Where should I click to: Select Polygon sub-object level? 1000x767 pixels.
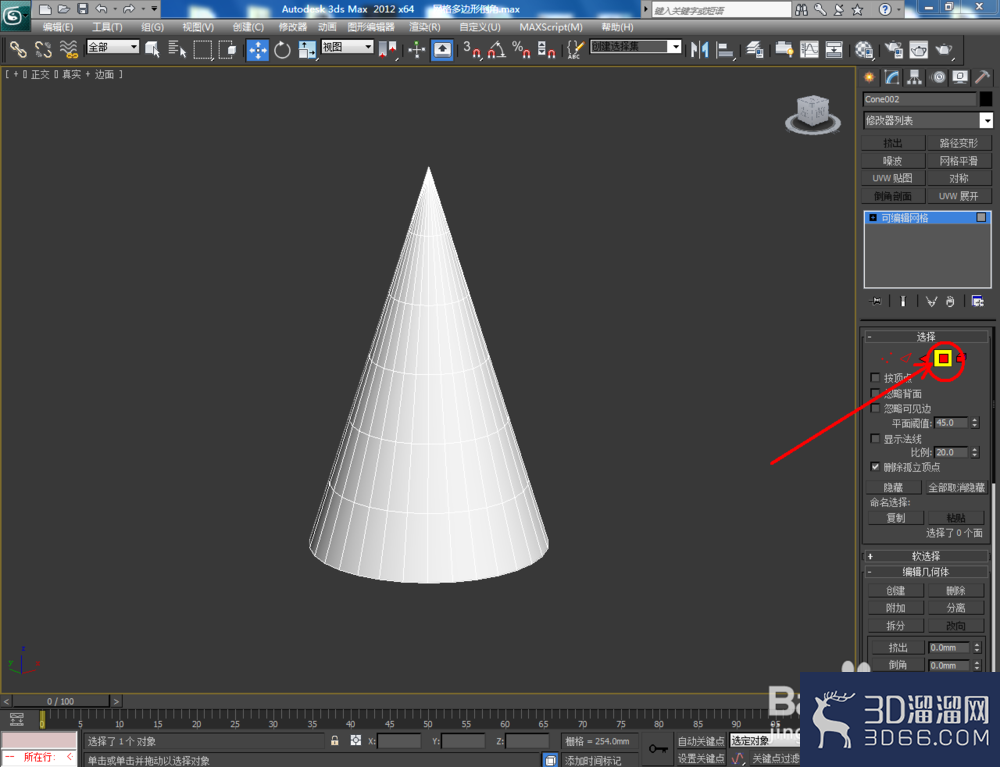coord(943,358)
